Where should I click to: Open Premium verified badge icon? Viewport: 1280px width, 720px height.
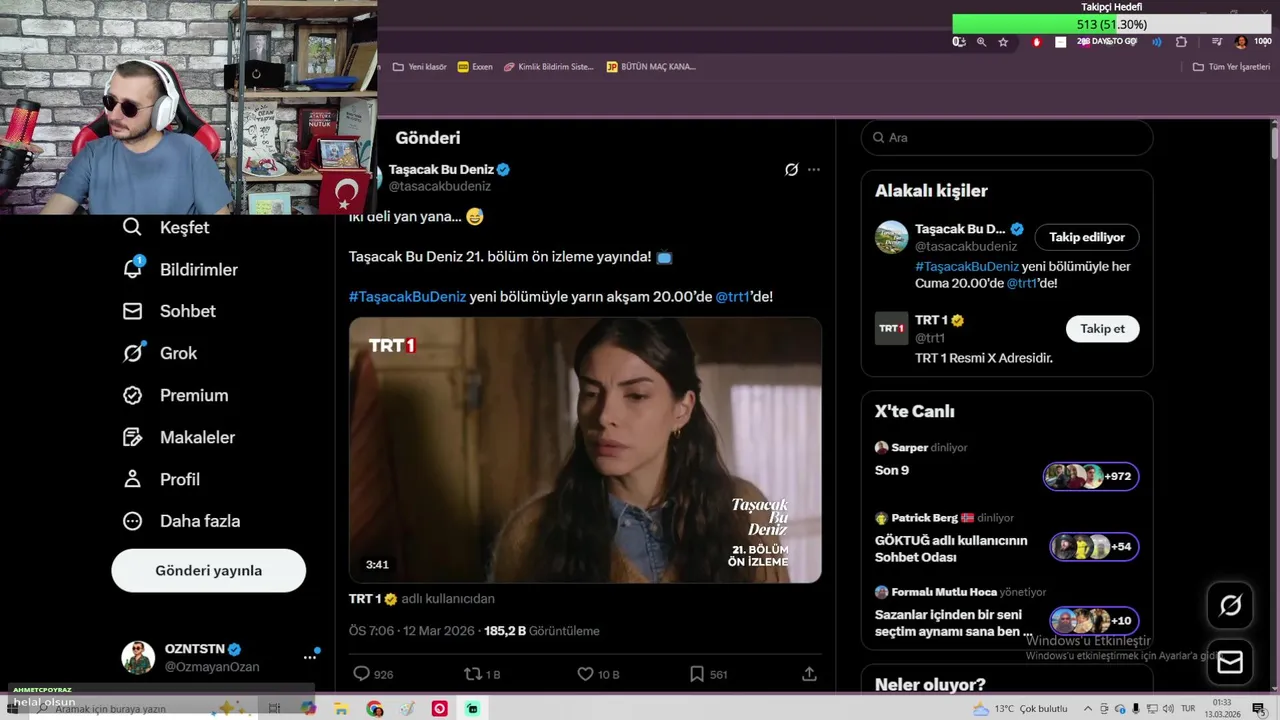(x=132, y=395)
